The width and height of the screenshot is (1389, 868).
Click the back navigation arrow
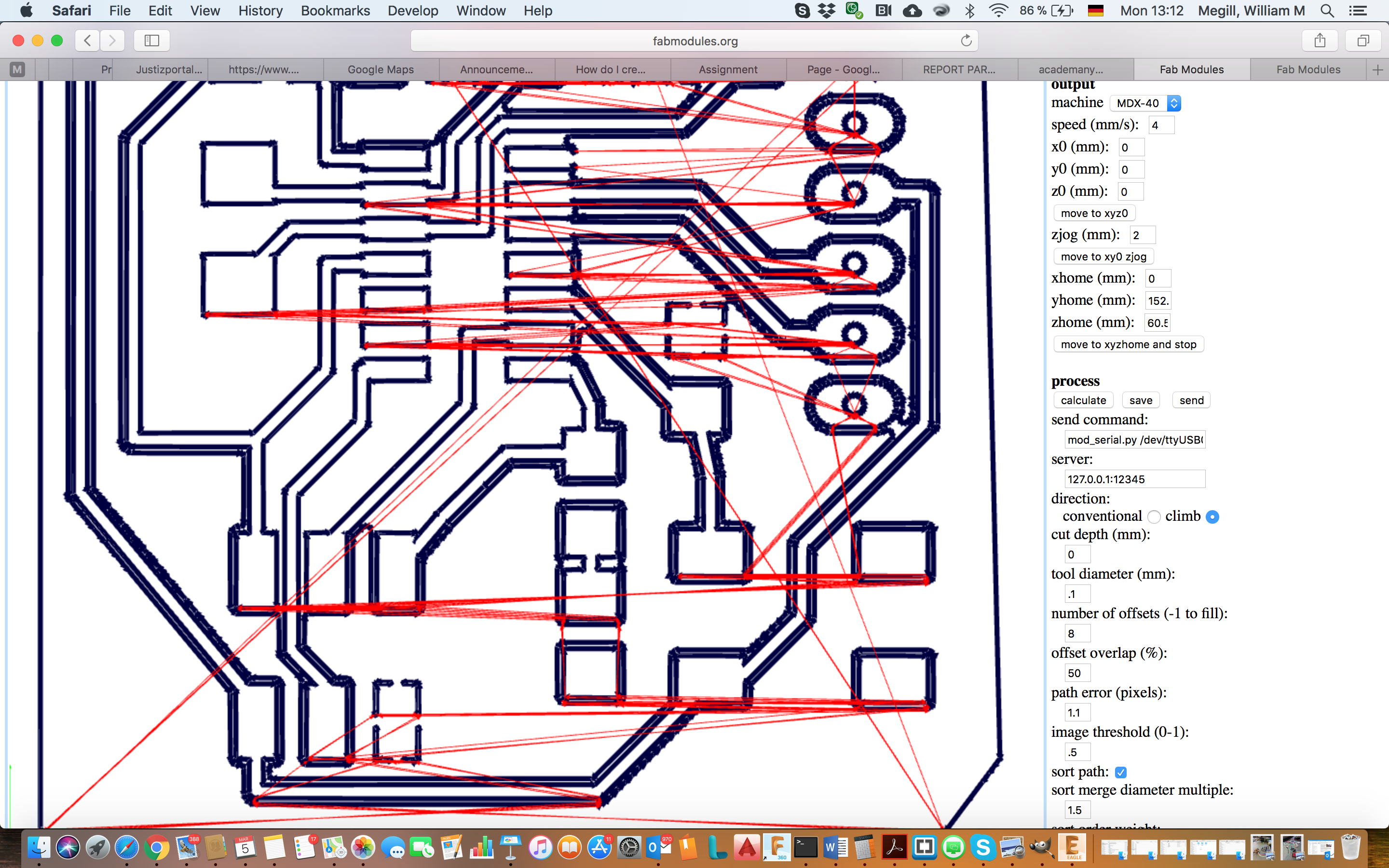87,40
